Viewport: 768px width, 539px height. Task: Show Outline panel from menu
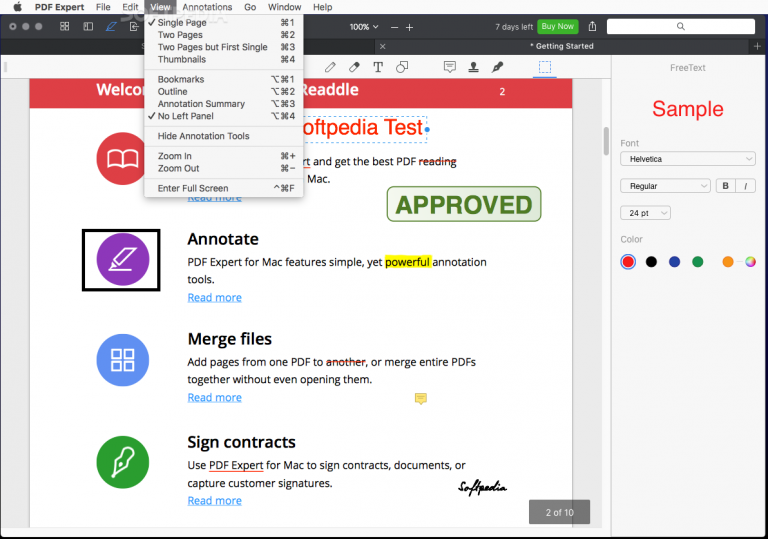224,92
